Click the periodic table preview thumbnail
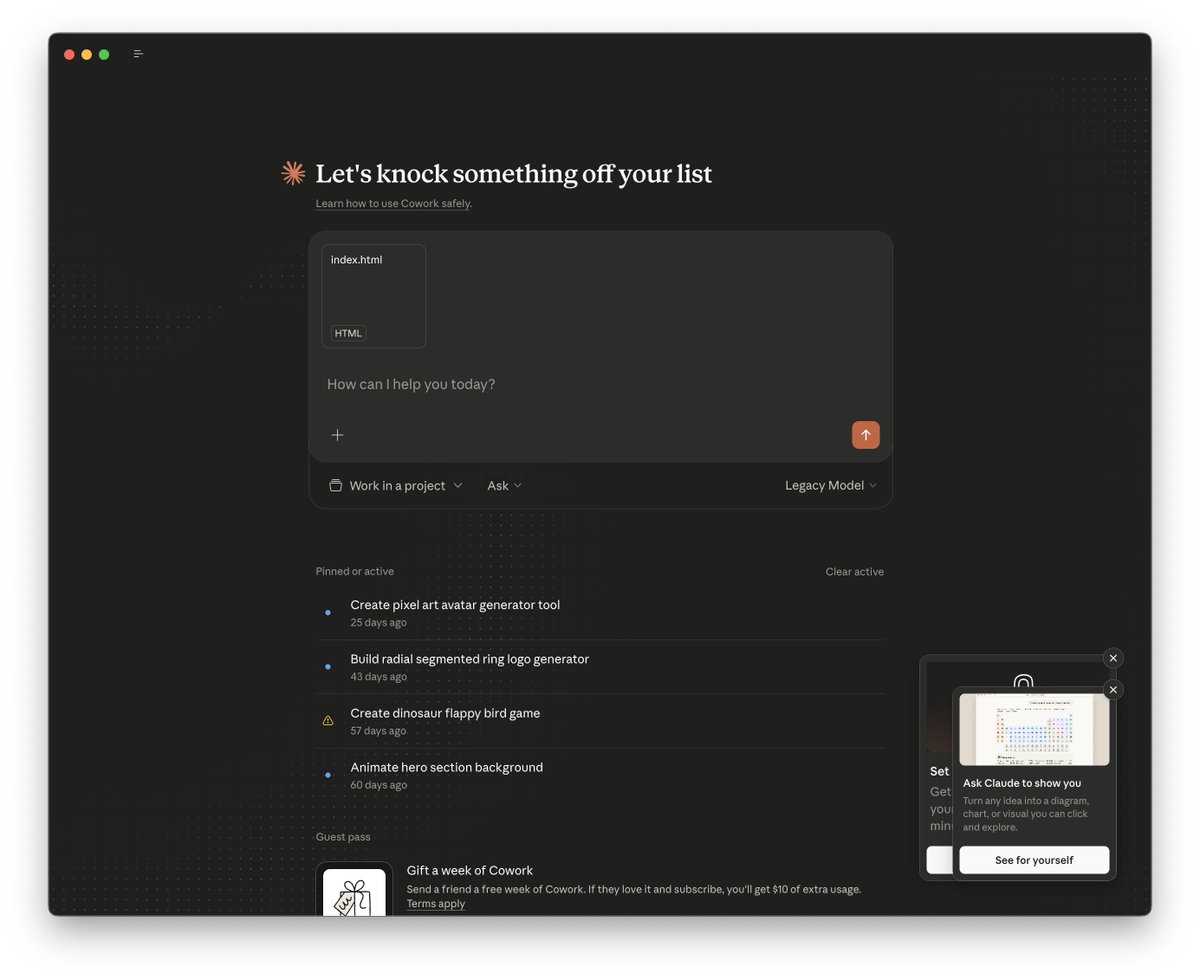 [x=1034, y=730]
